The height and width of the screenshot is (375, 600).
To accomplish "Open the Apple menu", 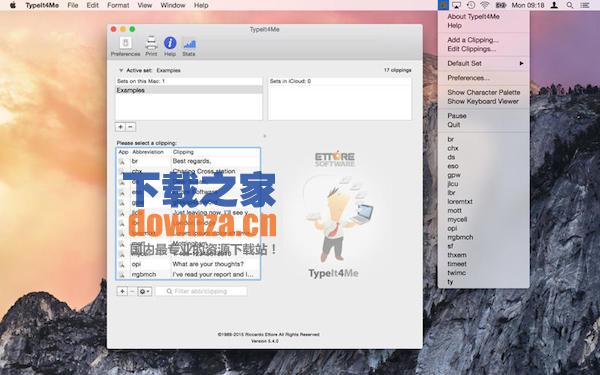I will [x=13, y=5].
